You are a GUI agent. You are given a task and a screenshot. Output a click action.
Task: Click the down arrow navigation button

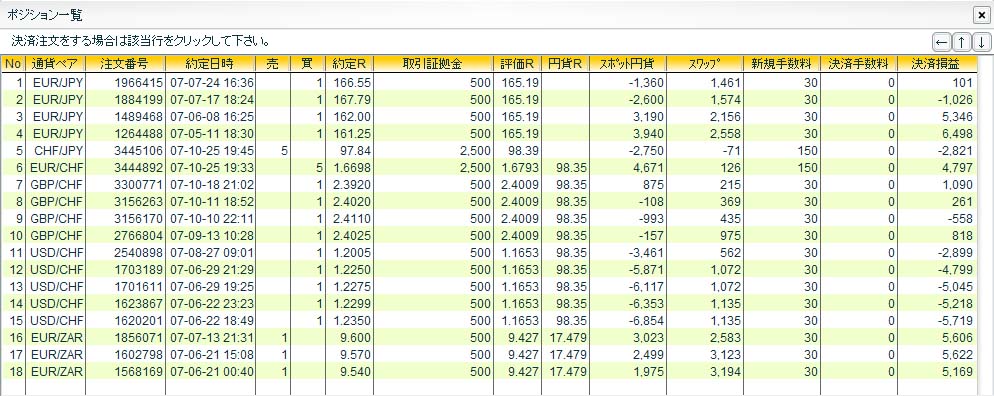pos(981,42)
